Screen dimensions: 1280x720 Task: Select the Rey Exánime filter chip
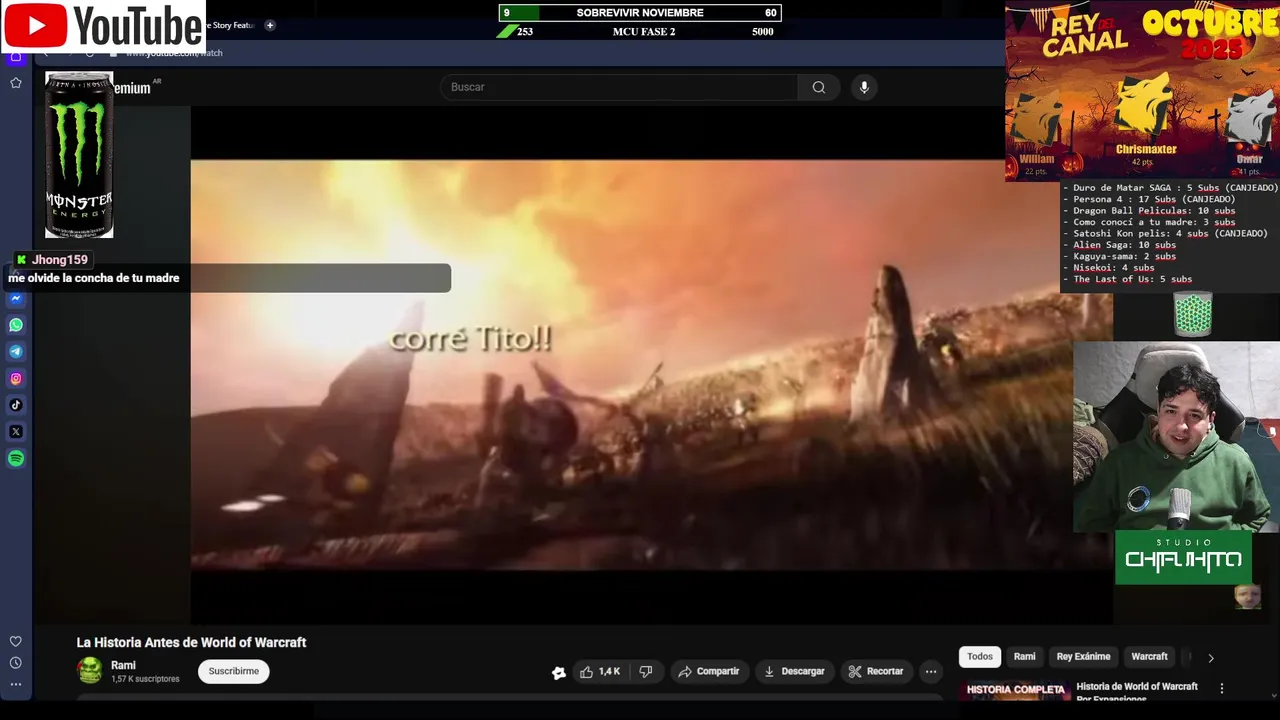[x=1084, y=657]
